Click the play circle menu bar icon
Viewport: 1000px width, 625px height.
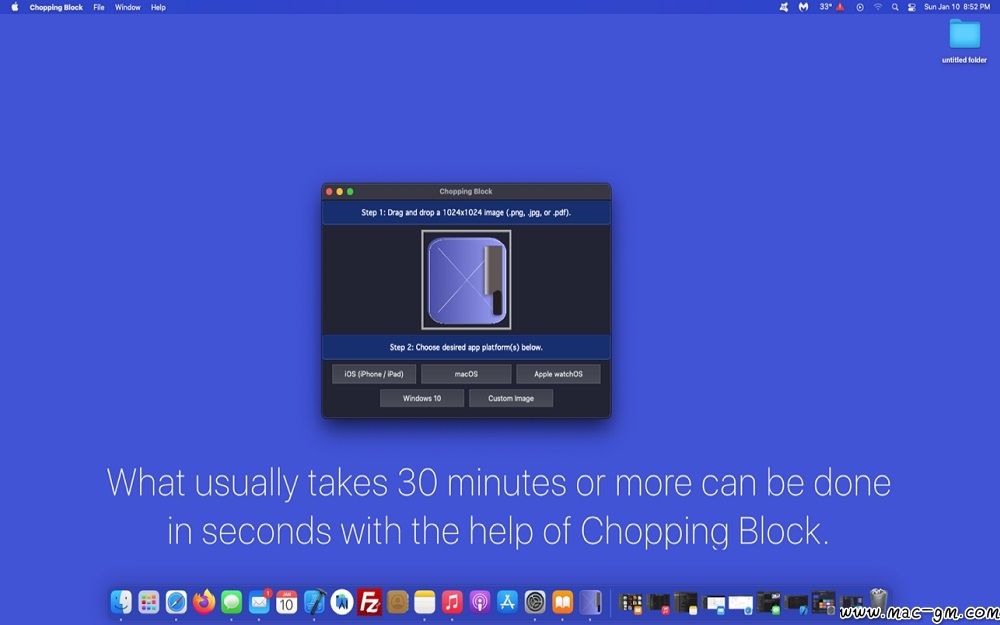tap(860, 7)
